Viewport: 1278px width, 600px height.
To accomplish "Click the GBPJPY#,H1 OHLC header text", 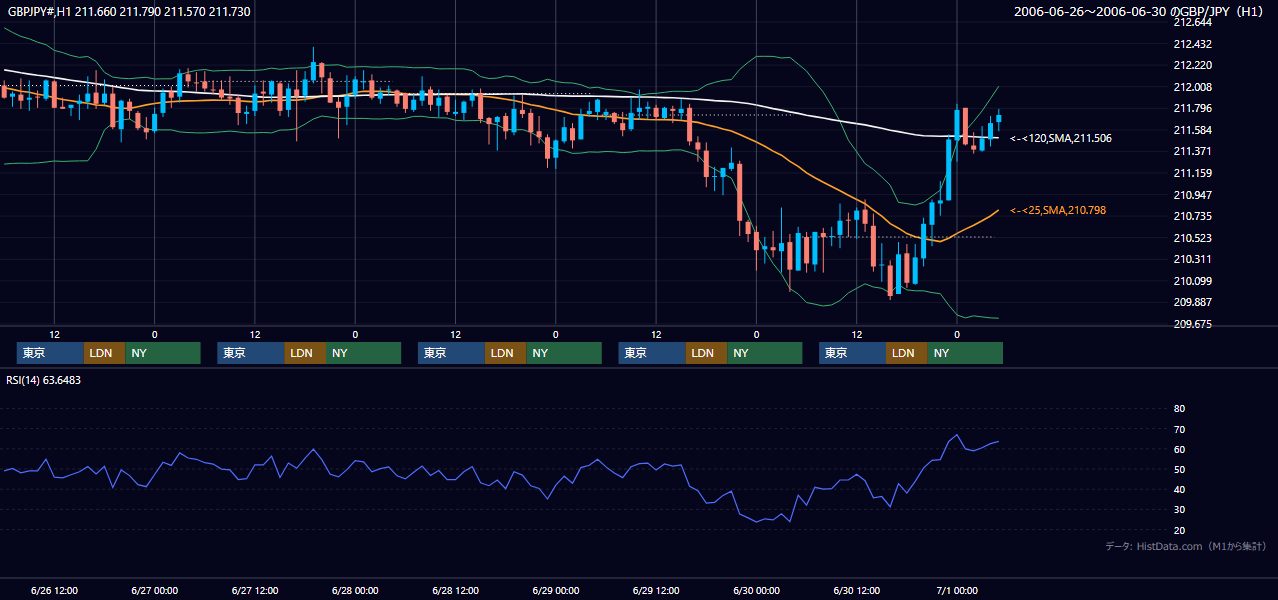I will tap(129, 12).
